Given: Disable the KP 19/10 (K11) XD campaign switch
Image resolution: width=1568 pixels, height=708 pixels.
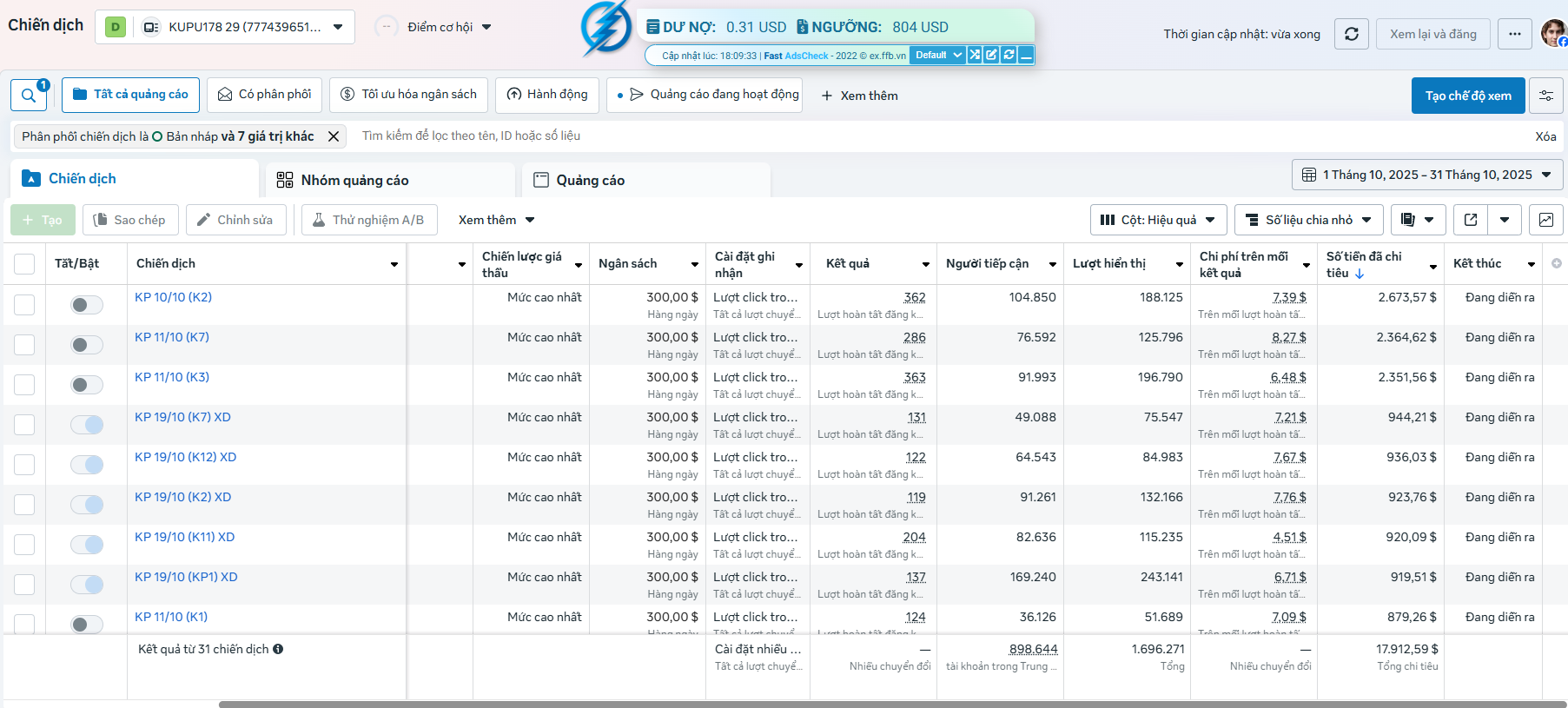Looking at the screenshot, I should 87,545.
